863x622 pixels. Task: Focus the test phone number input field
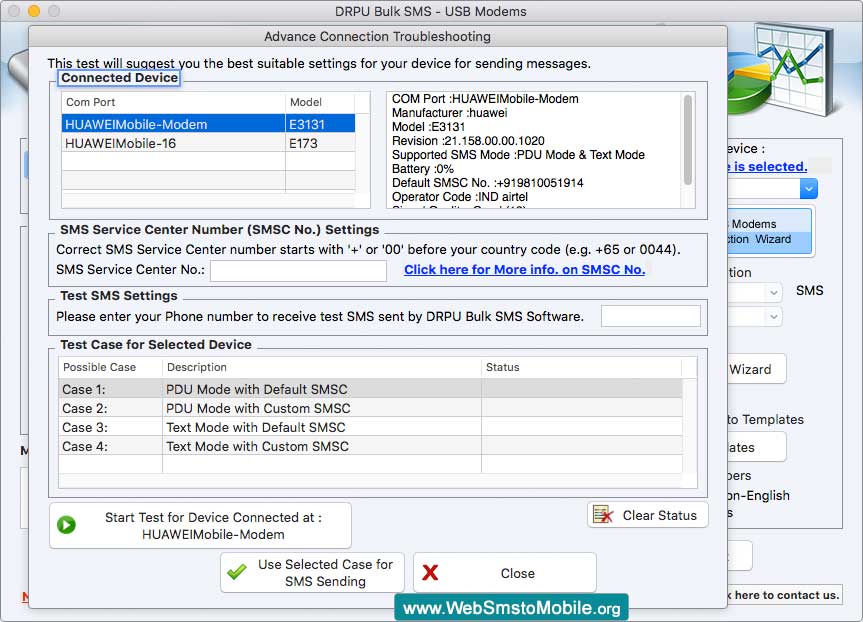point(650,317)
